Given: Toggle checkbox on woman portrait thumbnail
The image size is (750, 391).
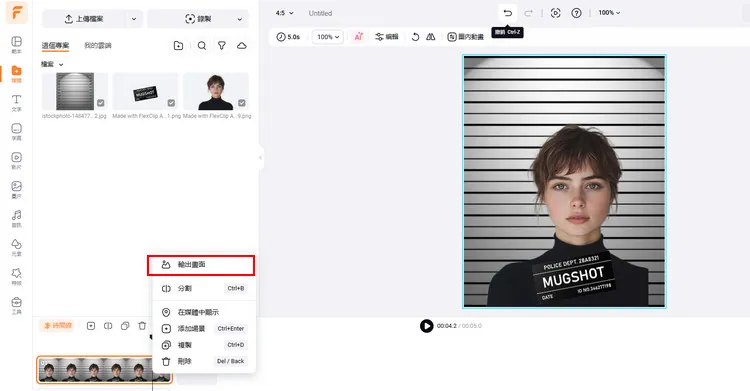Looking at the screenshot, I should coord(242,103).
